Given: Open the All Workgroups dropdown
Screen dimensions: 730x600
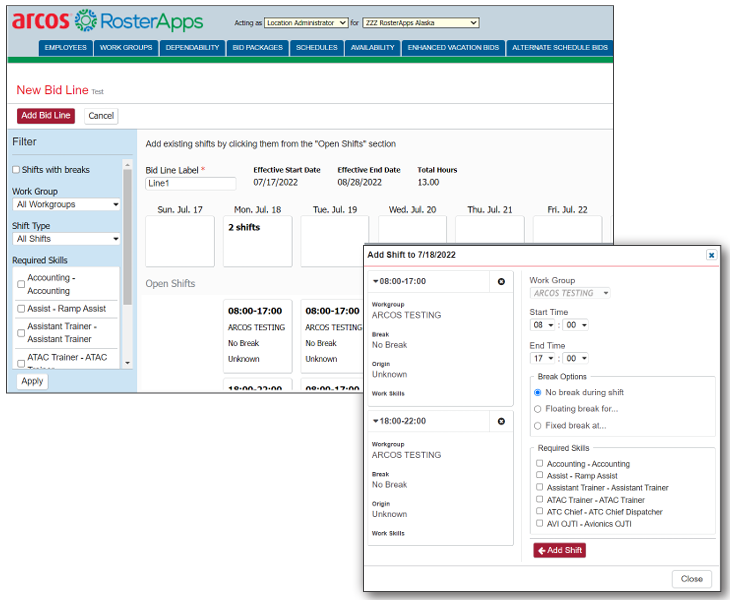Looking at the screenshot, I should [66, 204].
